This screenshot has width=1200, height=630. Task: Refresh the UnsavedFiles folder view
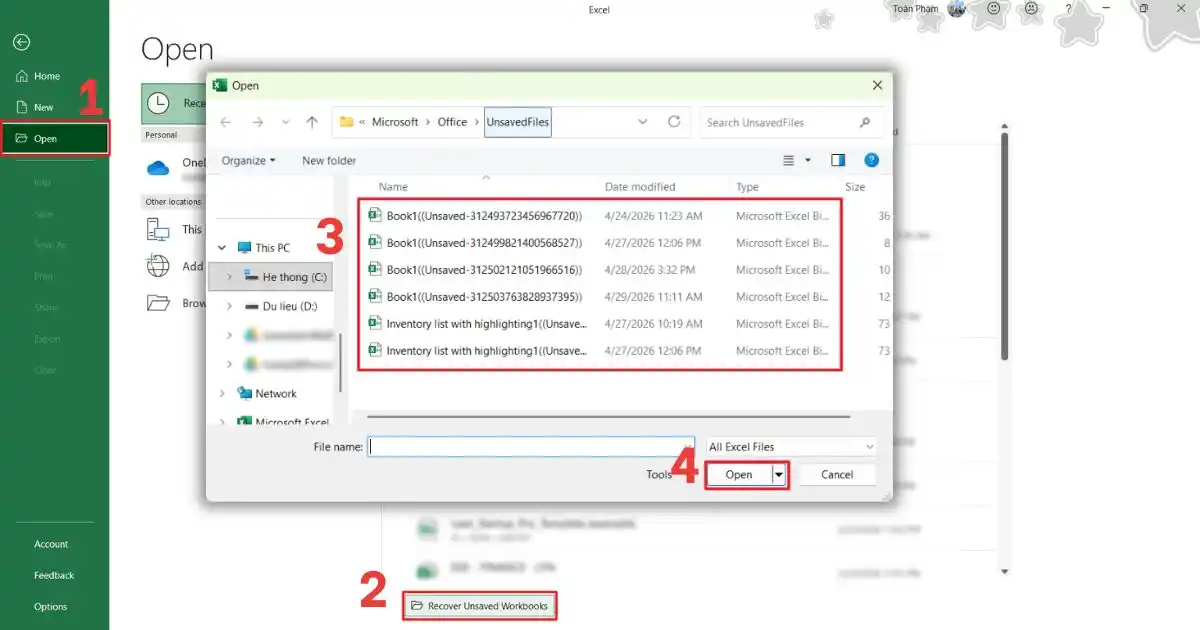674,122
